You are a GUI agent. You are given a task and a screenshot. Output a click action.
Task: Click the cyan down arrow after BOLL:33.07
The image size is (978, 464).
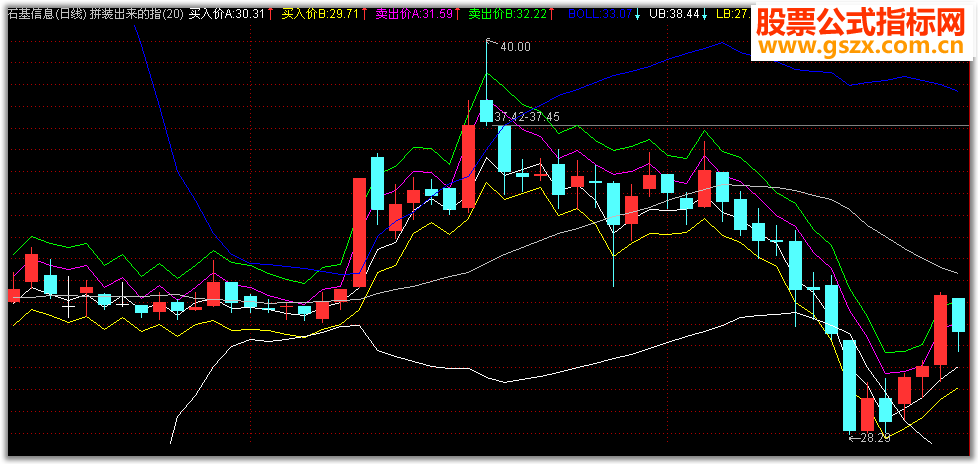[x=637, y=13]
